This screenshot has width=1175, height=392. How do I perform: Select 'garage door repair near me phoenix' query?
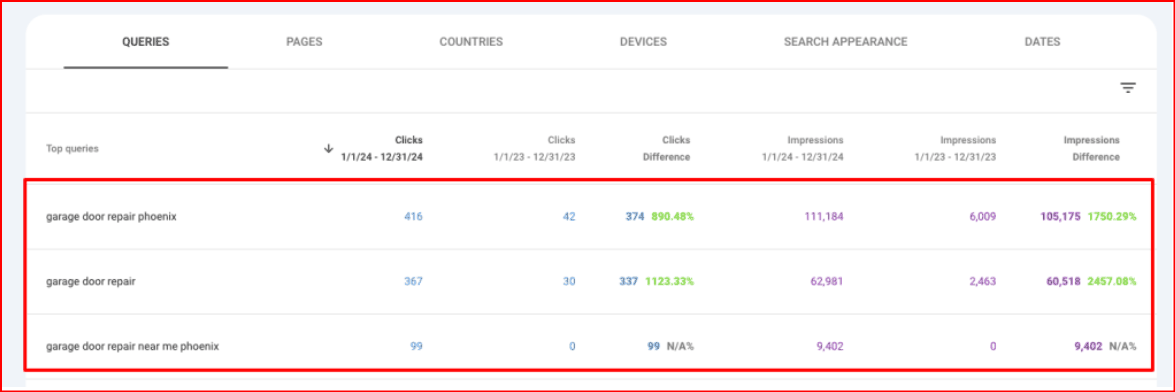[x=133, y=346]
